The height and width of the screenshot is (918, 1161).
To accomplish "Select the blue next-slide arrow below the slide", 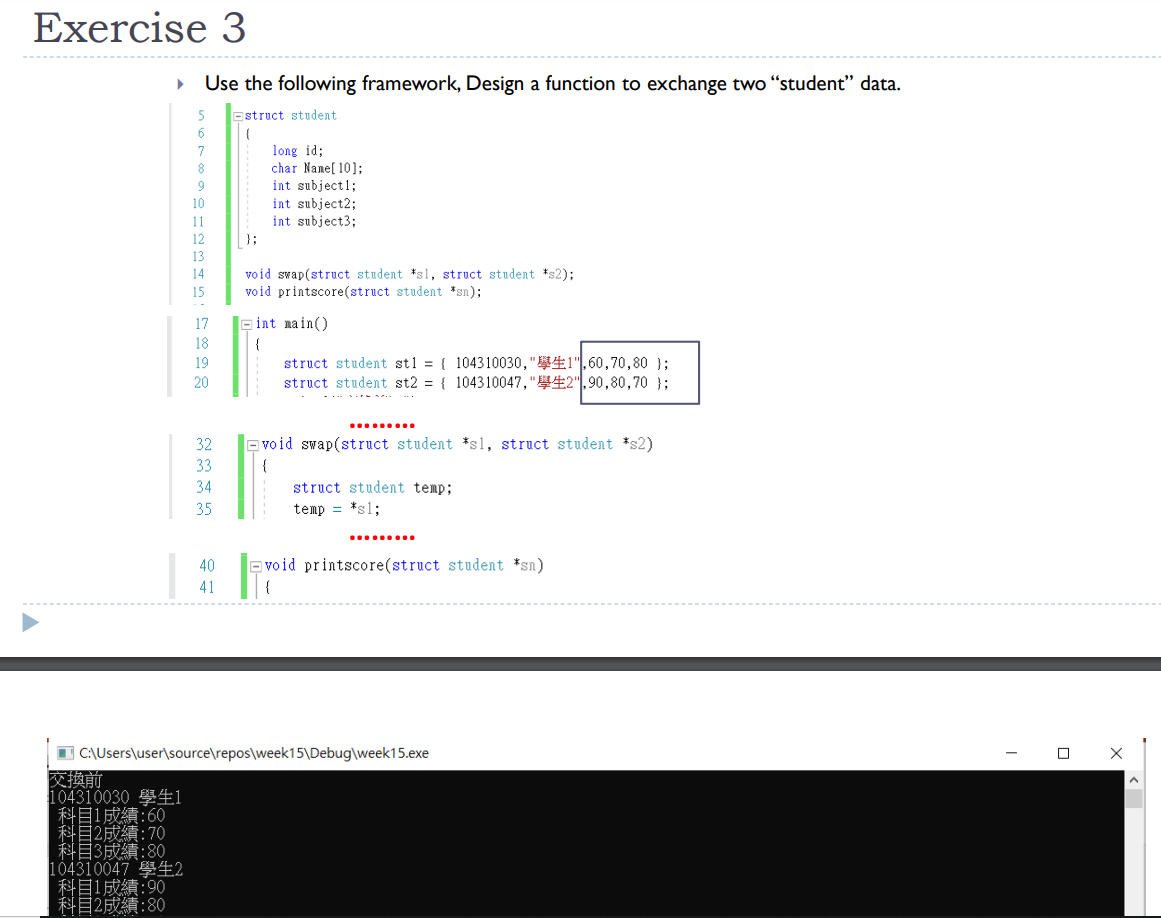I will [x=30, y=622].
